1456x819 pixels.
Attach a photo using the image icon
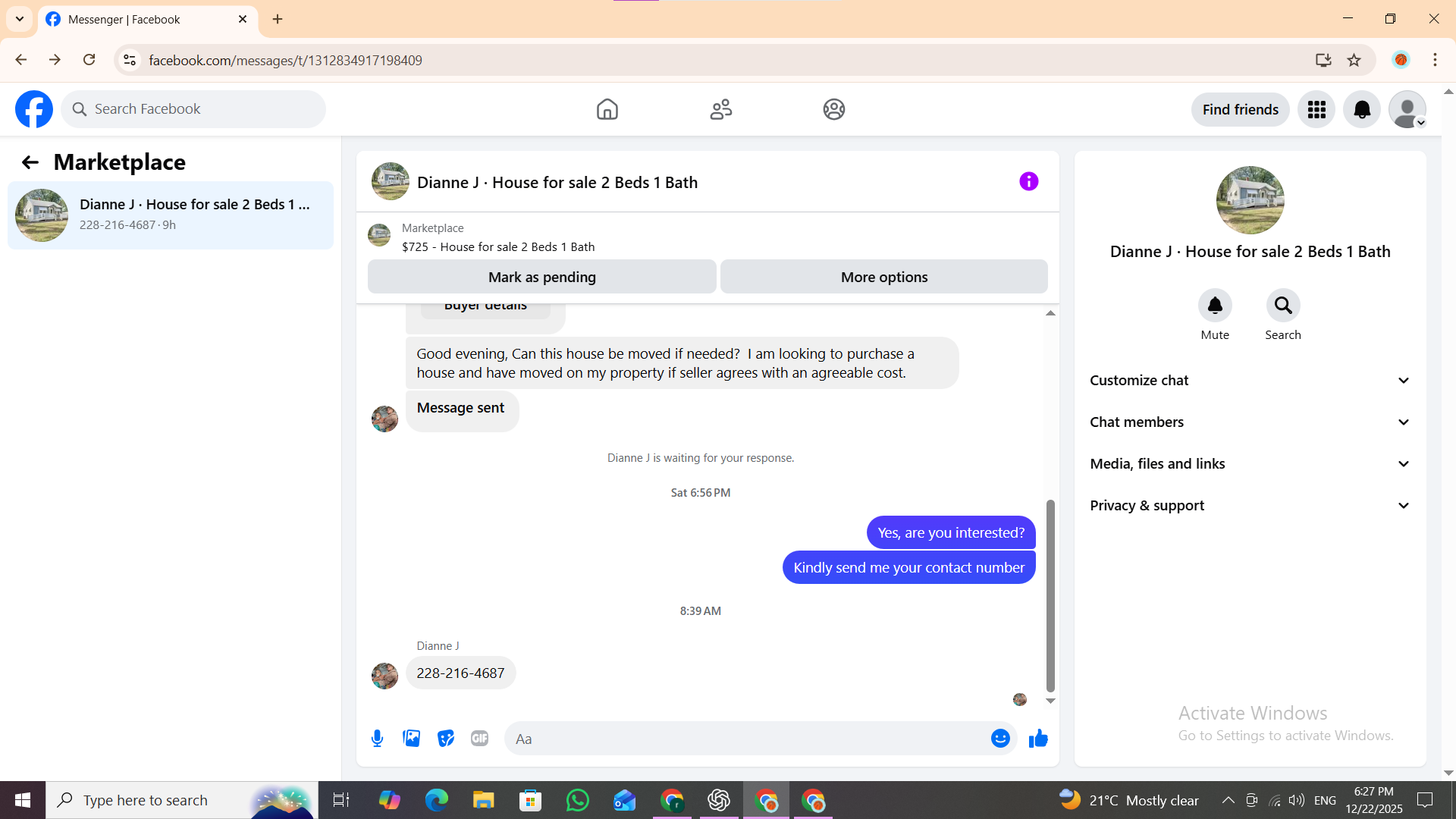click(x=411, y=738)
